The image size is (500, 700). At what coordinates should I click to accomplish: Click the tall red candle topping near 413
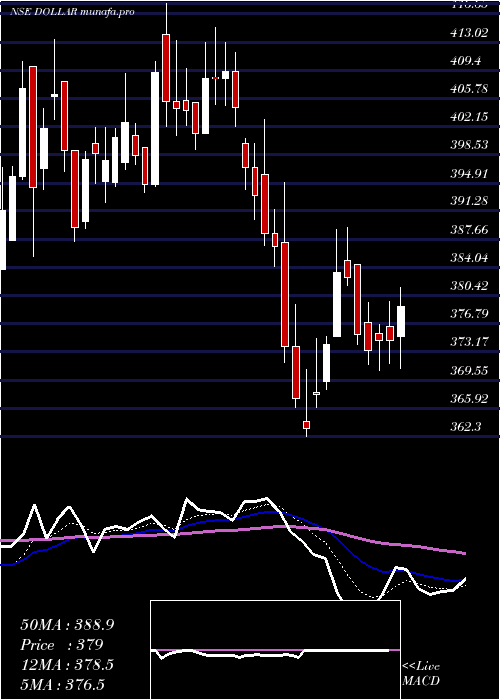click(x=166, y=68)
